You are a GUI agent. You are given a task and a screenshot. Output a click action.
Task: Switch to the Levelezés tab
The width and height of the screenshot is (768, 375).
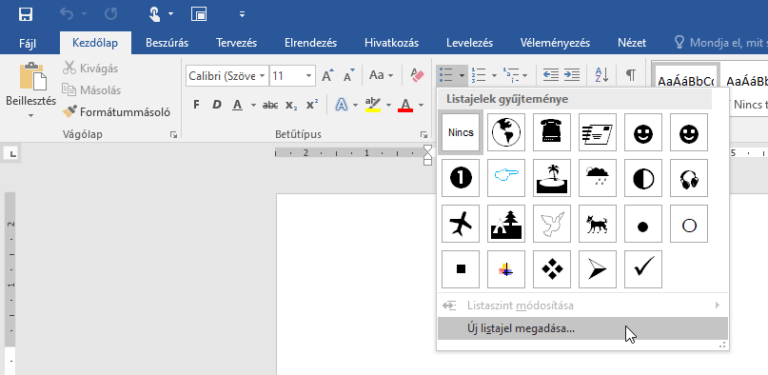coord(469,43)
